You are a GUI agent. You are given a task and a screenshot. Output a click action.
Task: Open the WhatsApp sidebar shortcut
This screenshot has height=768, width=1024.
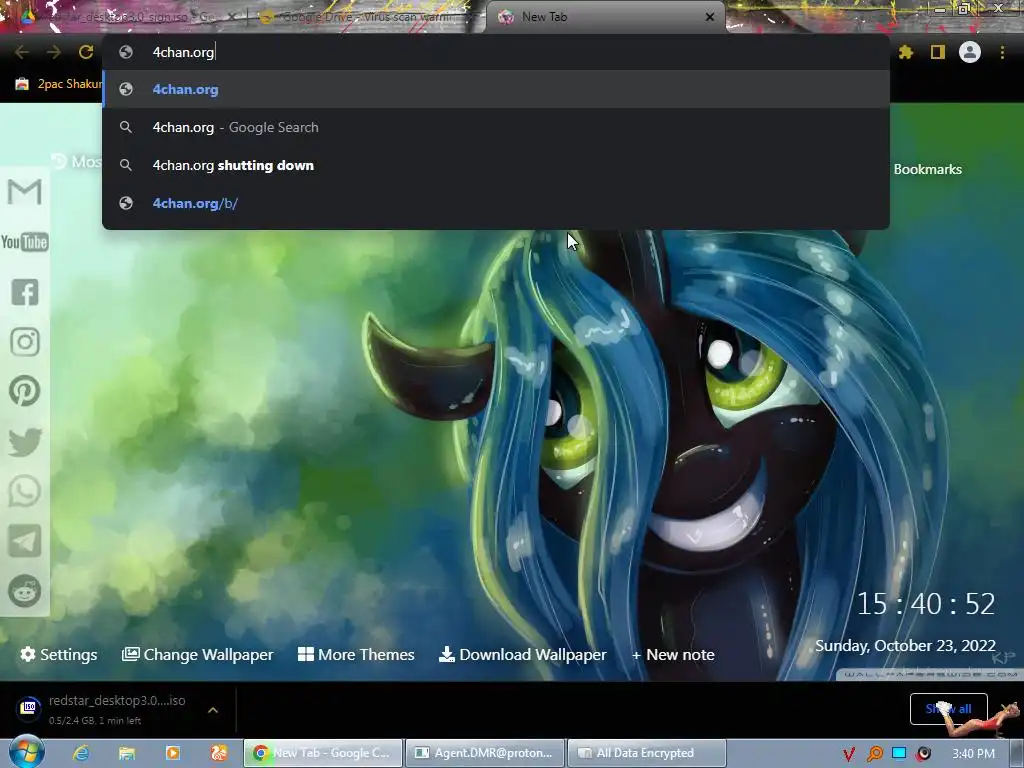[x=25, y=491]
